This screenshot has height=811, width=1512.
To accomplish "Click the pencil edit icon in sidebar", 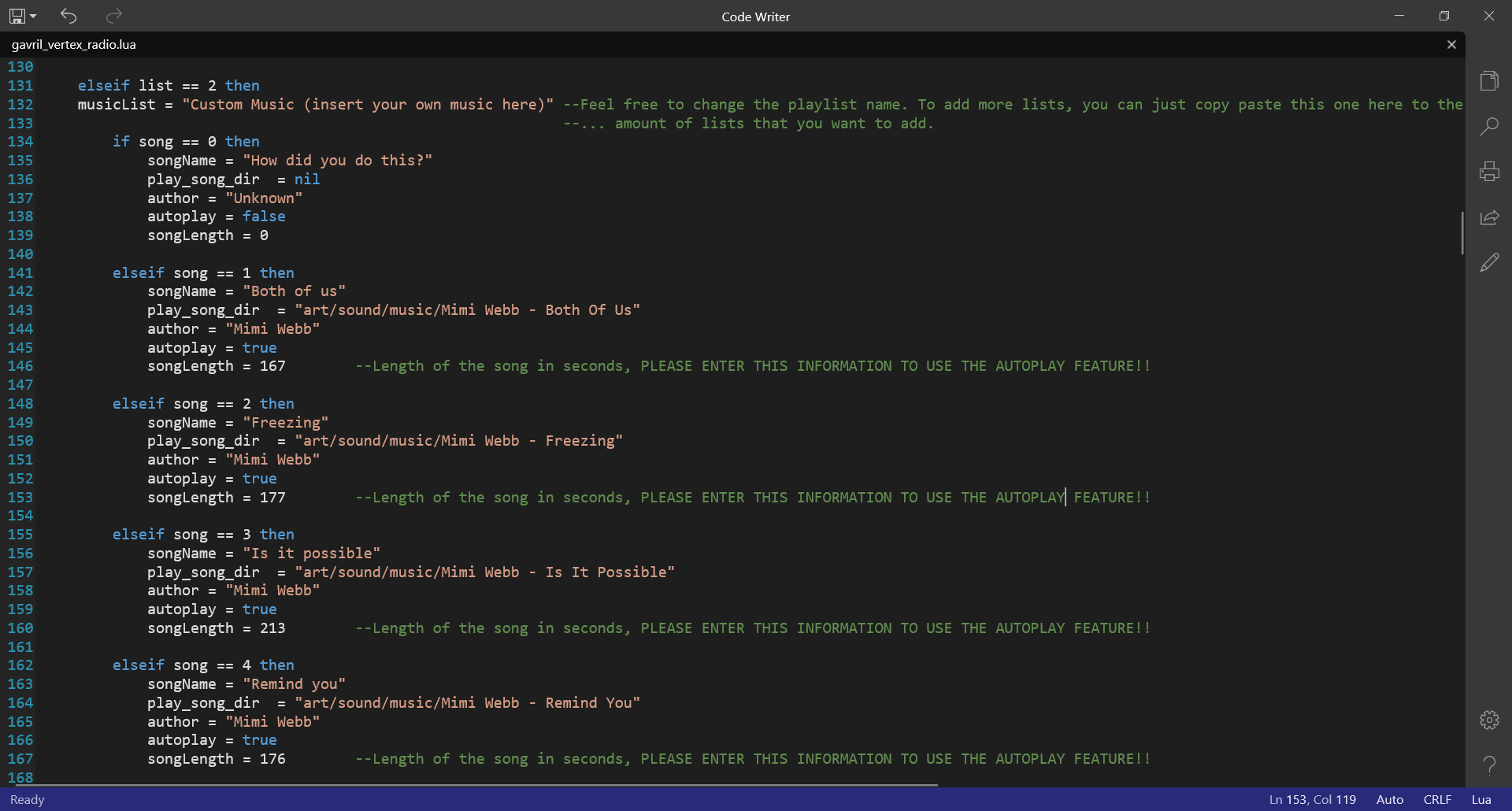I will coord(1489,263).
